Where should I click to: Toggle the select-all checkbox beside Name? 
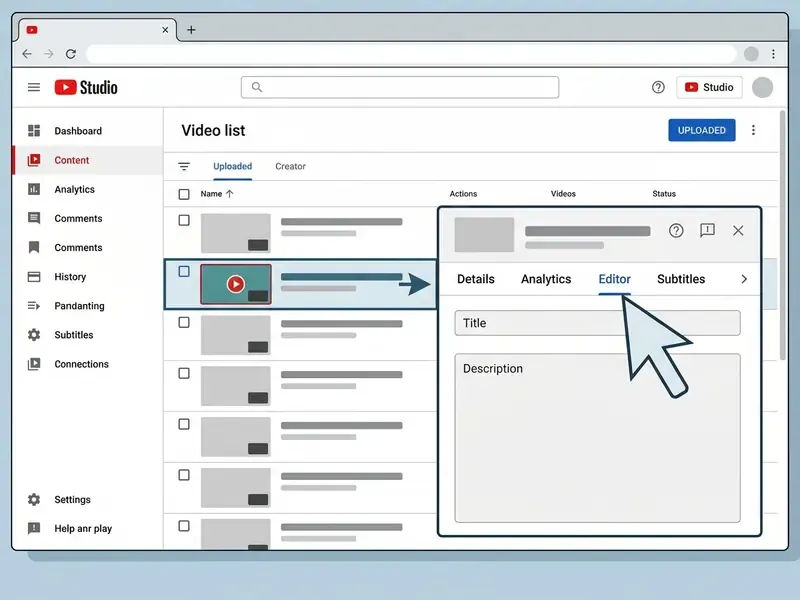(184, 194)
